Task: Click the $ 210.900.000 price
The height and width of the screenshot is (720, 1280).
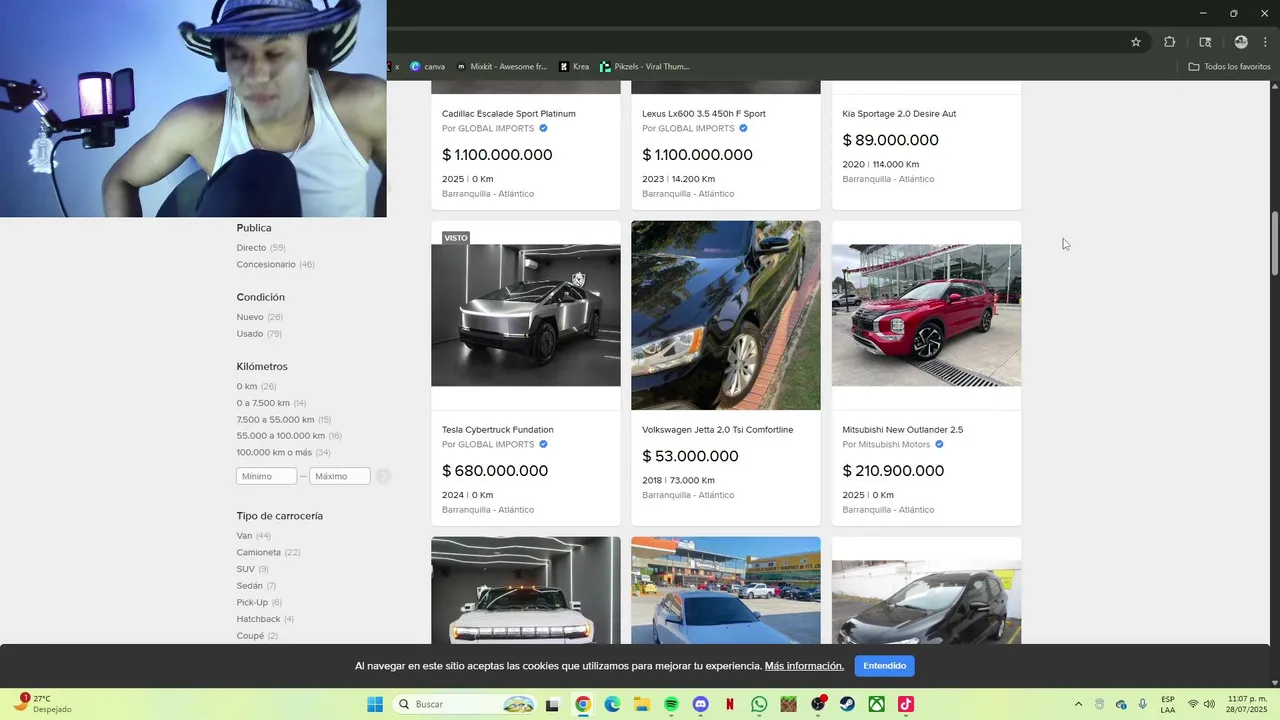Action: [893, 471]
